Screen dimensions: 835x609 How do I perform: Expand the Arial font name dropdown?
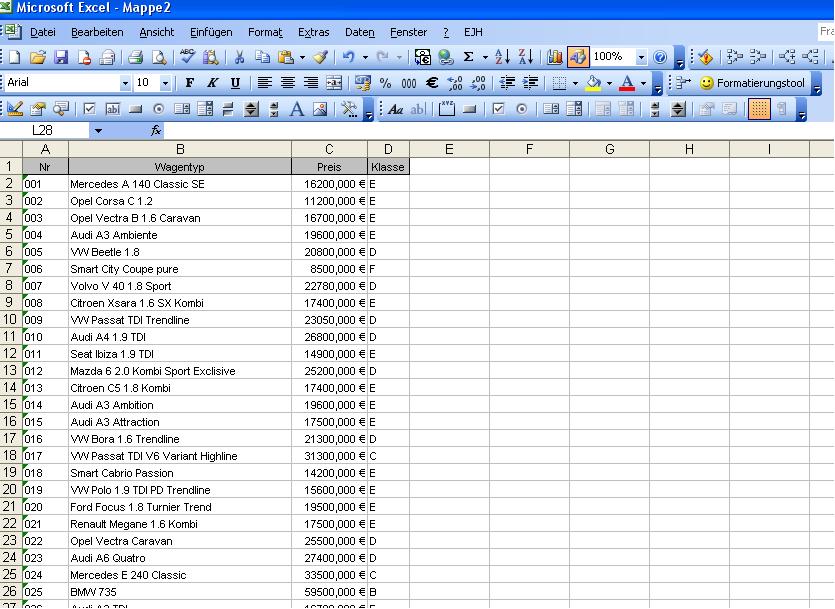click(125, 83)
